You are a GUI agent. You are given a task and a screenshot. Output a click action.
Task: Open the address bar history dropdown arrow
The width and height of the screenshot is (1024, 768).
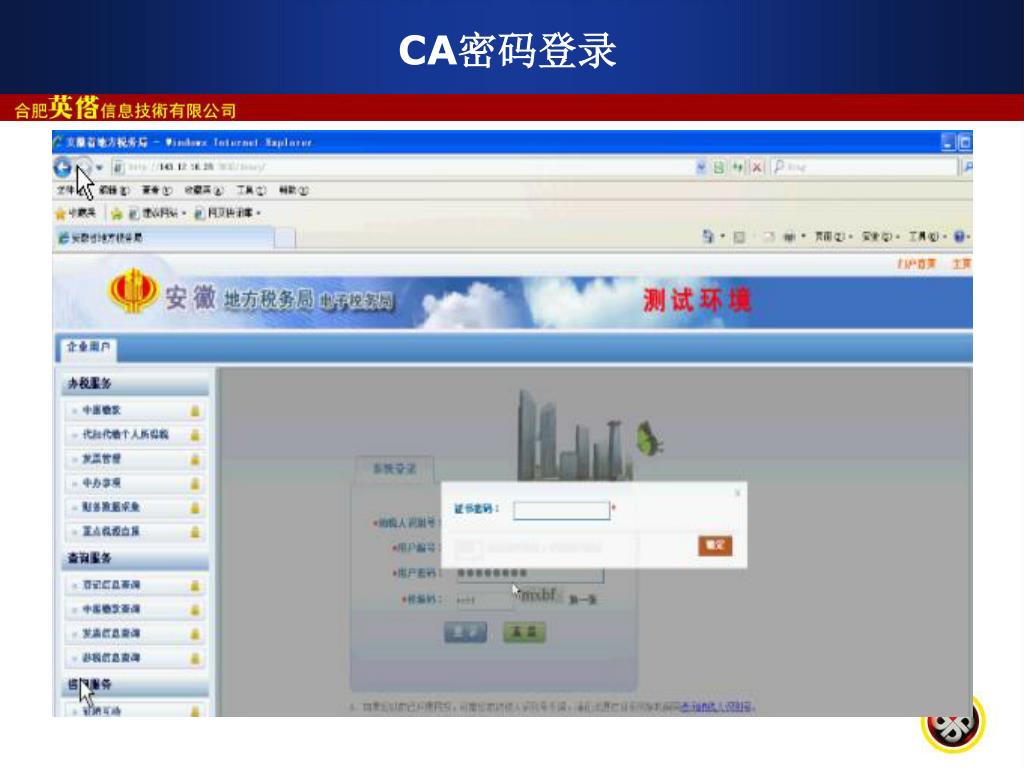click(x=701, y=167)
